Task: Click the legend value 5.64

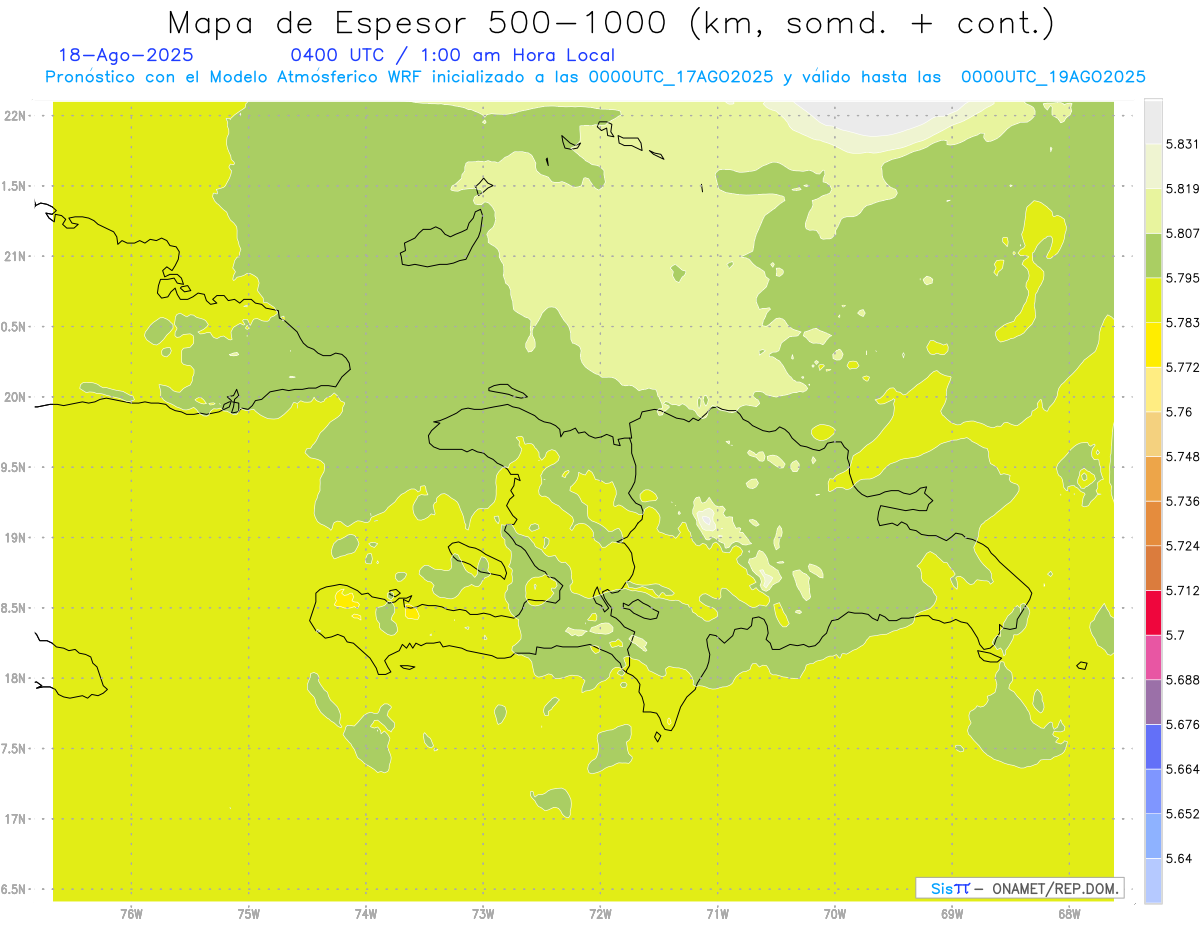Action: pos(1179,859)
